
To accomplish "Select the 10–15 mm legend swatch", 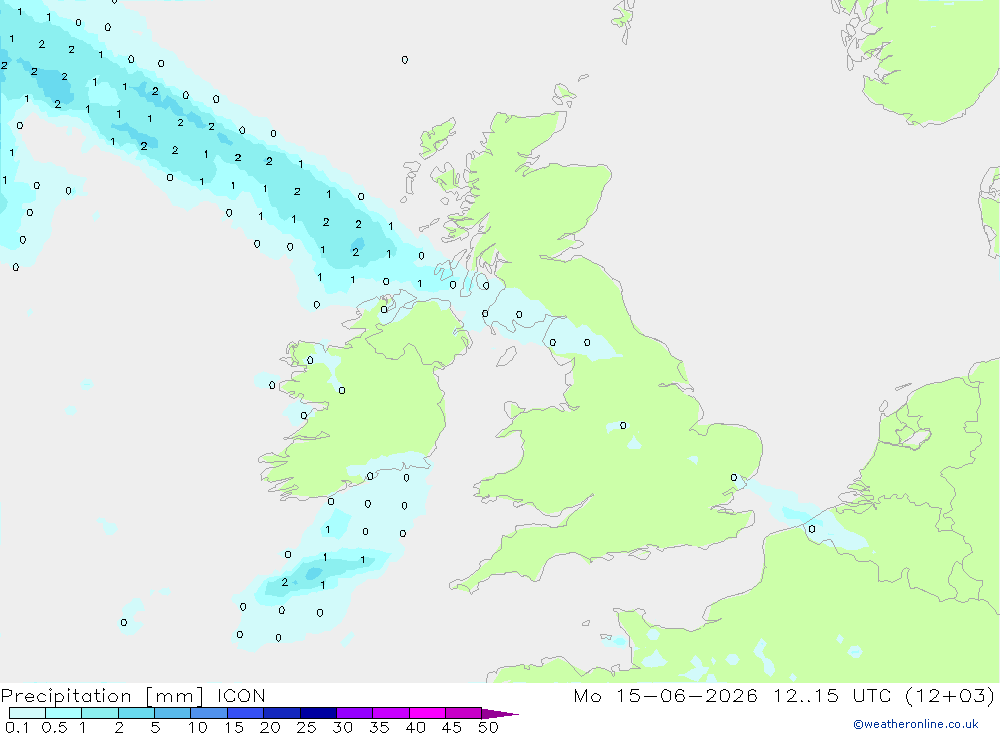I will point(209,713).
